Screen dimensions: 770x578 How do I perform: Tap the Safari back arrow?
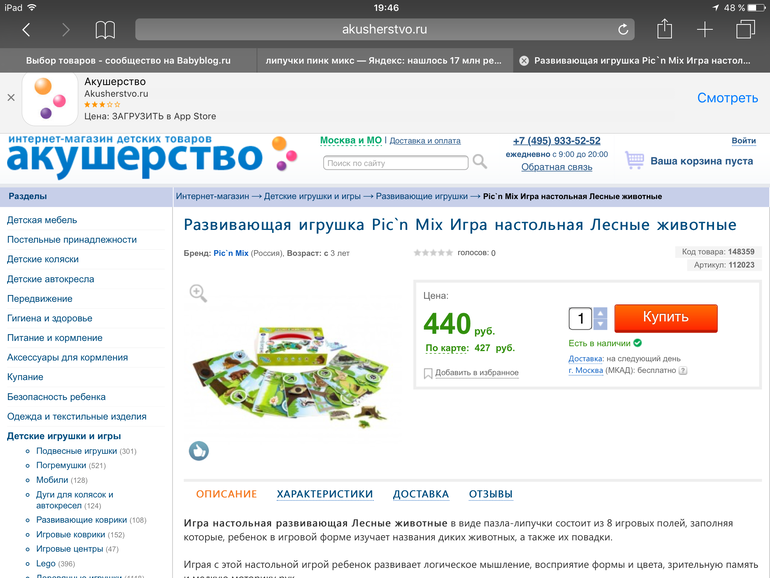[27, 30]
